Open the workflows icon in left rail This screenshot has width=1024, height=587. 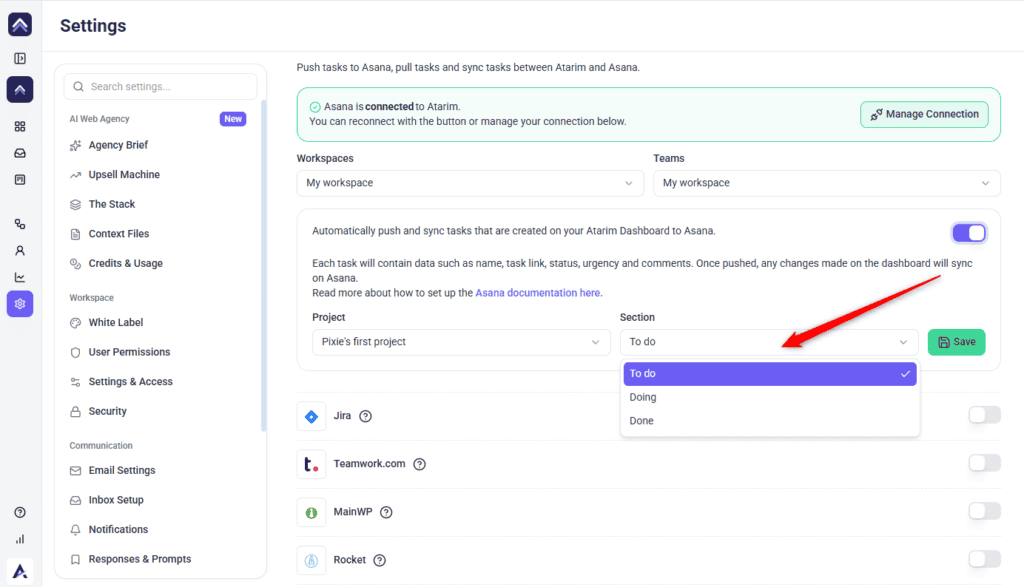pos(20,224)
